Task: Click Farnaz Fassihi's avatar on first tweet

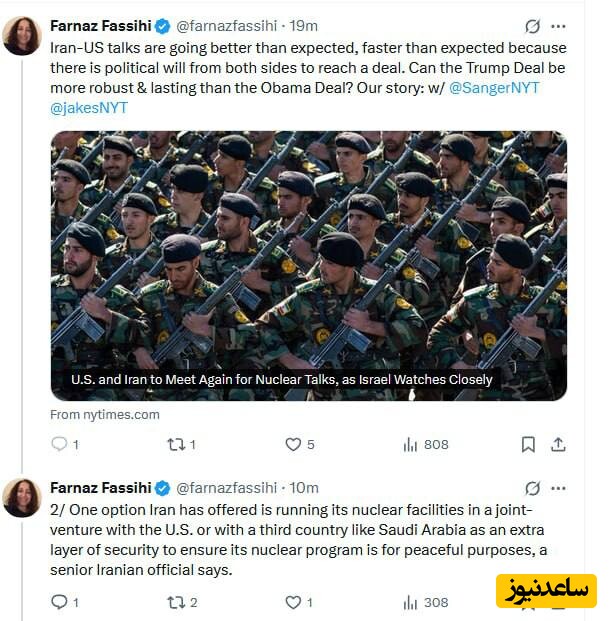Action: [22, 36]
